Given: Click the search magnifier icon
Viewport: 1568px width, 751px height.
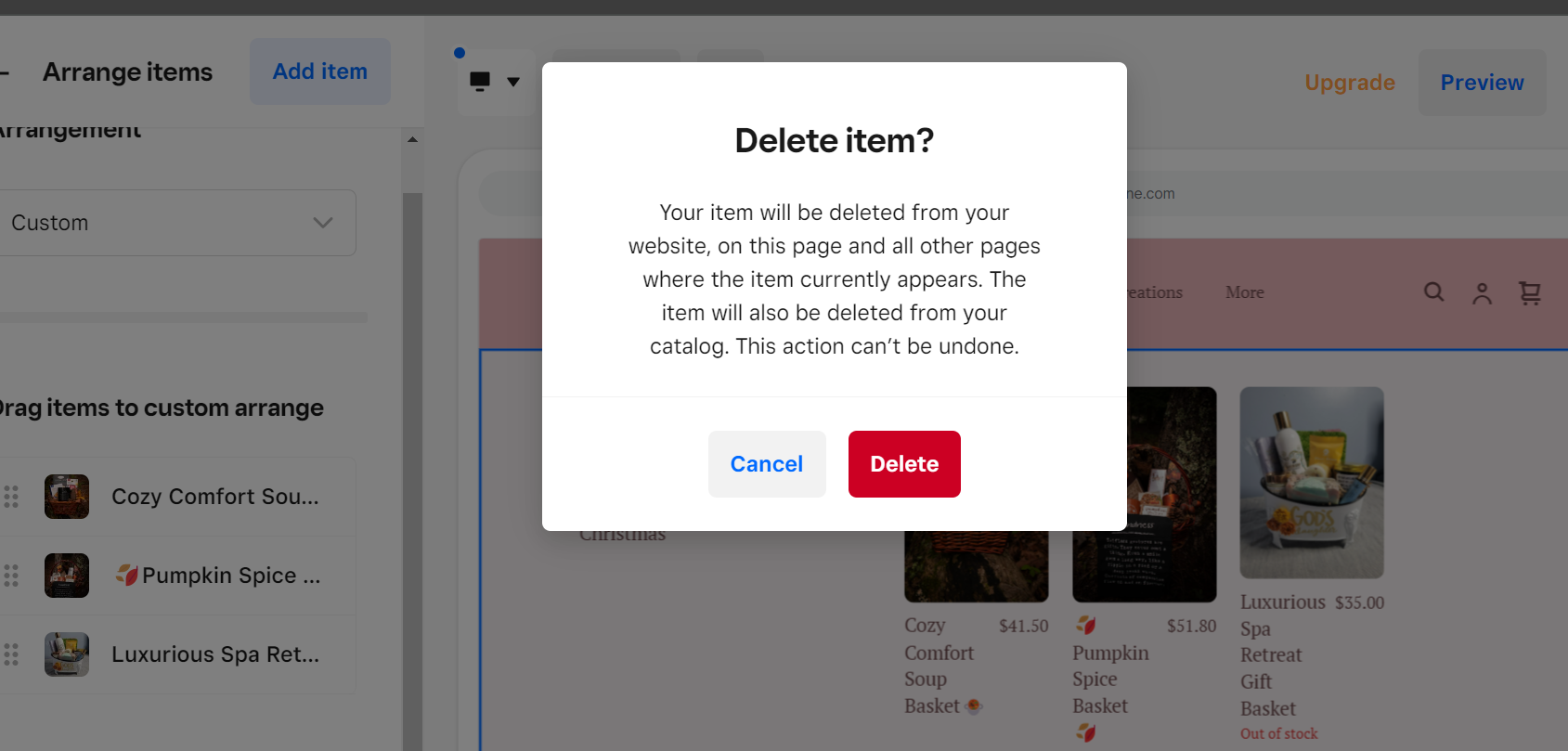Looking at the screenshot, I should tap(1433, 292).
